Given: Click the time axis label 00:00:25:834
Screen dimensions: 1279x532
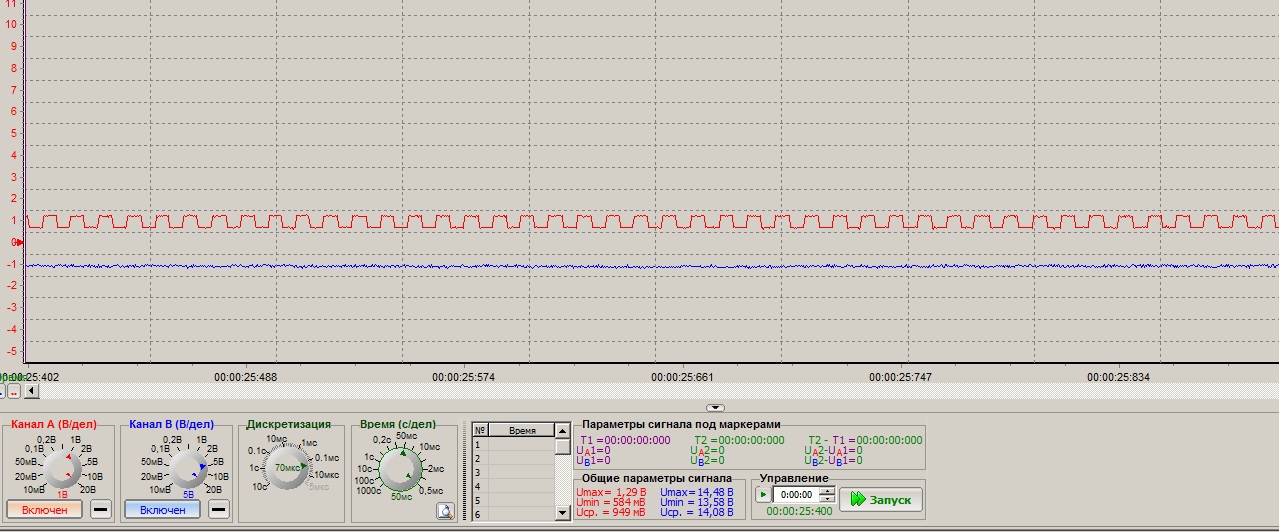Looking at the screenshot, I should tap(1118, 377).
